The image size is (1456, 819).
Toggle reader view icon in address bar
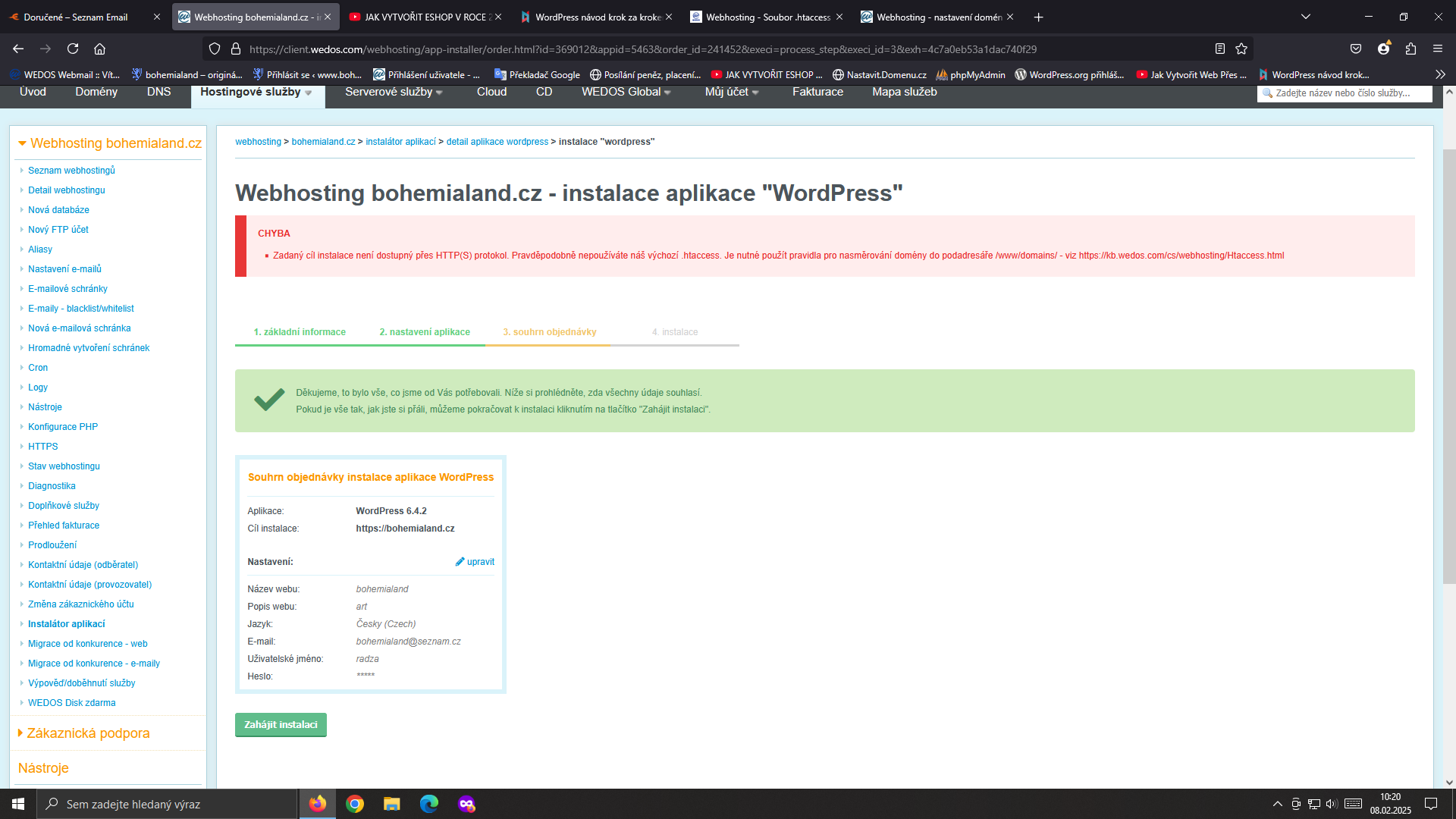[x=1219, y=49]
